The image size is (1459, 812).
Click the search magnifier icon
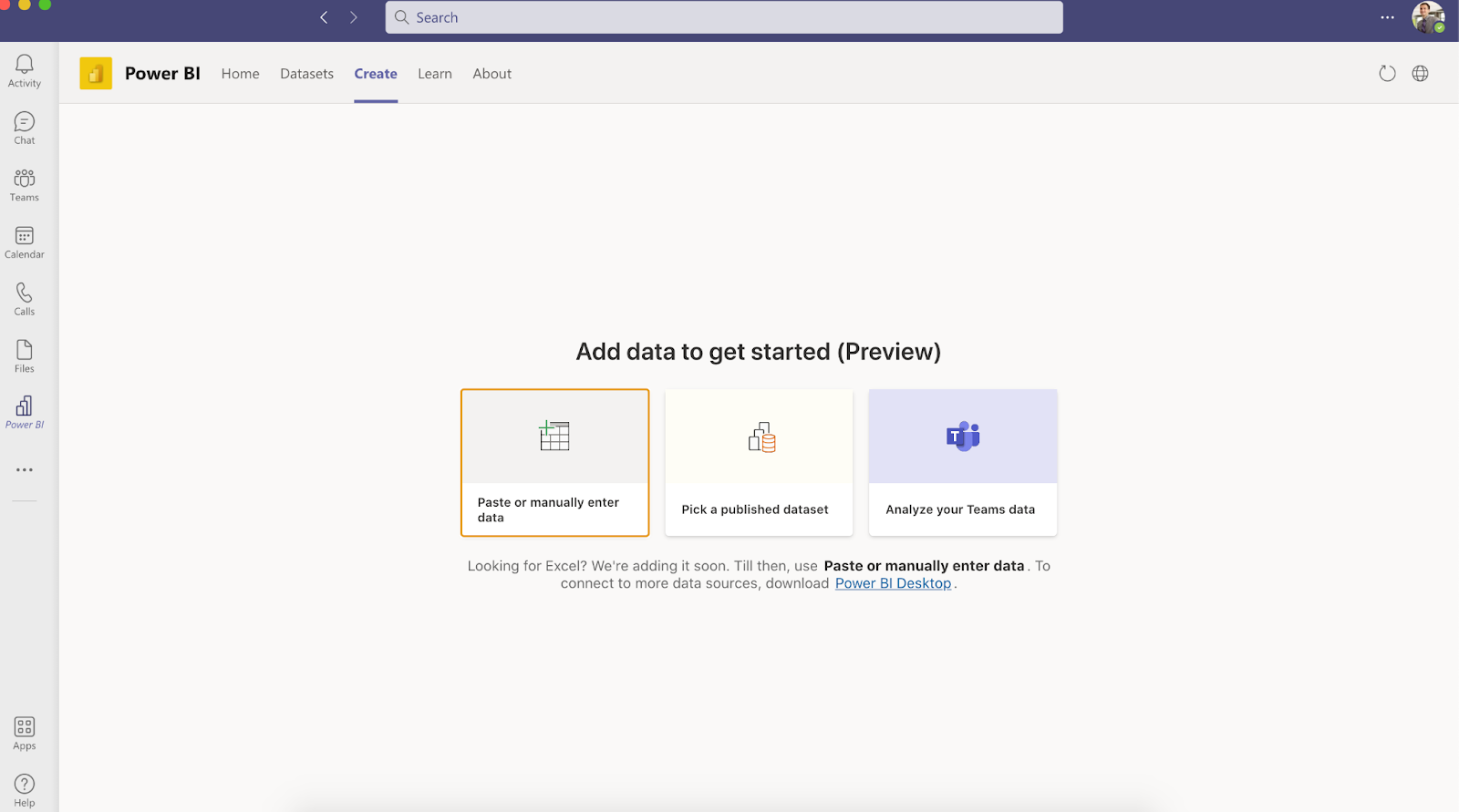(401, 17)
